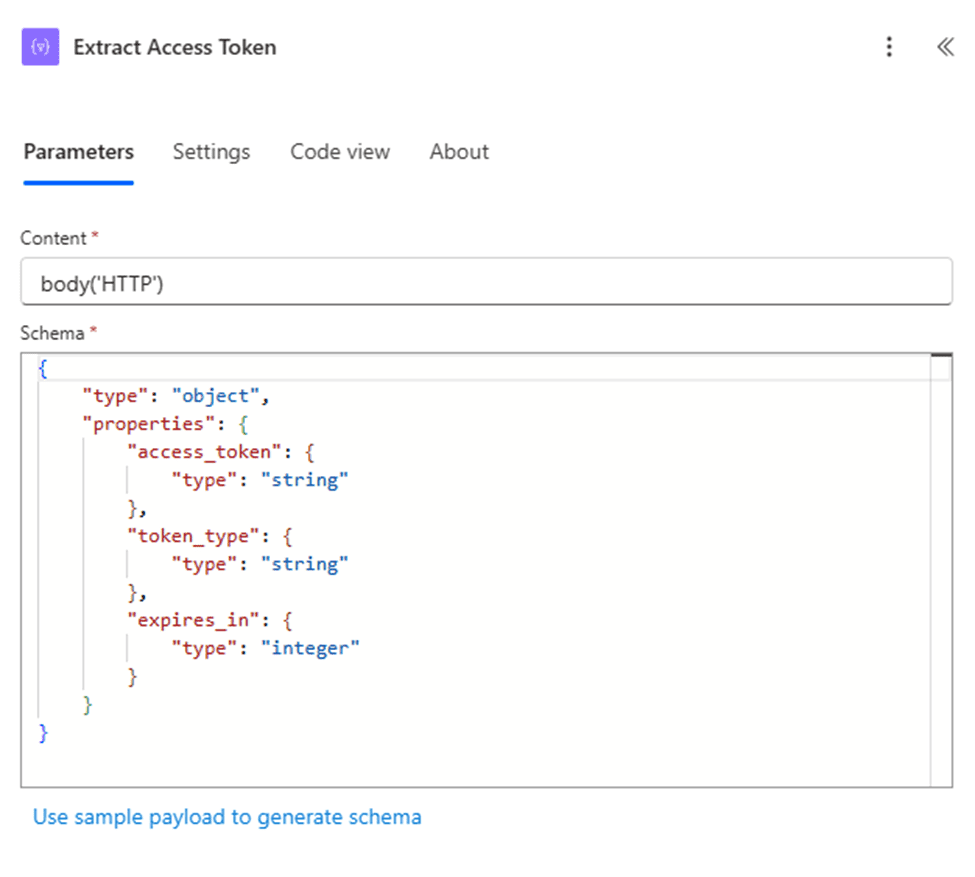
Task: Open the three-dot more options menu
Action: 888,47
